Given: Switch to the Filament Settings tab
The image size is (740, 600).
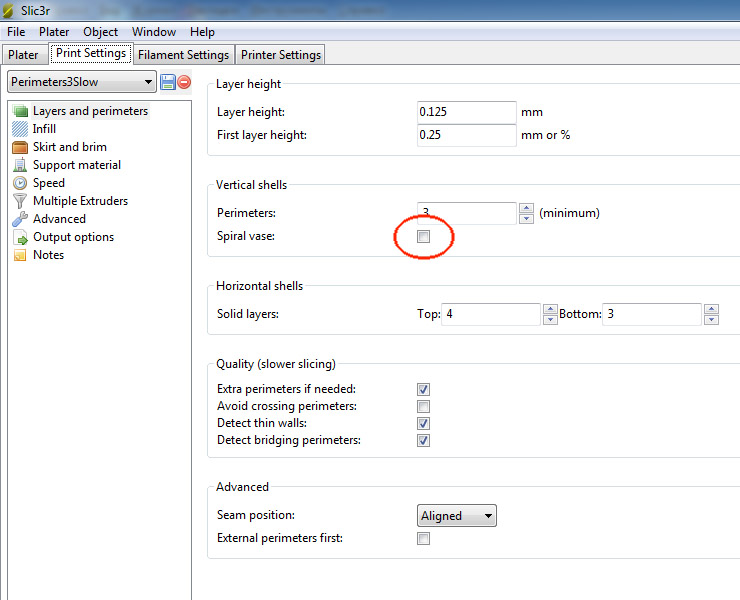Looking at the screenshot, I should pos(184,55).
